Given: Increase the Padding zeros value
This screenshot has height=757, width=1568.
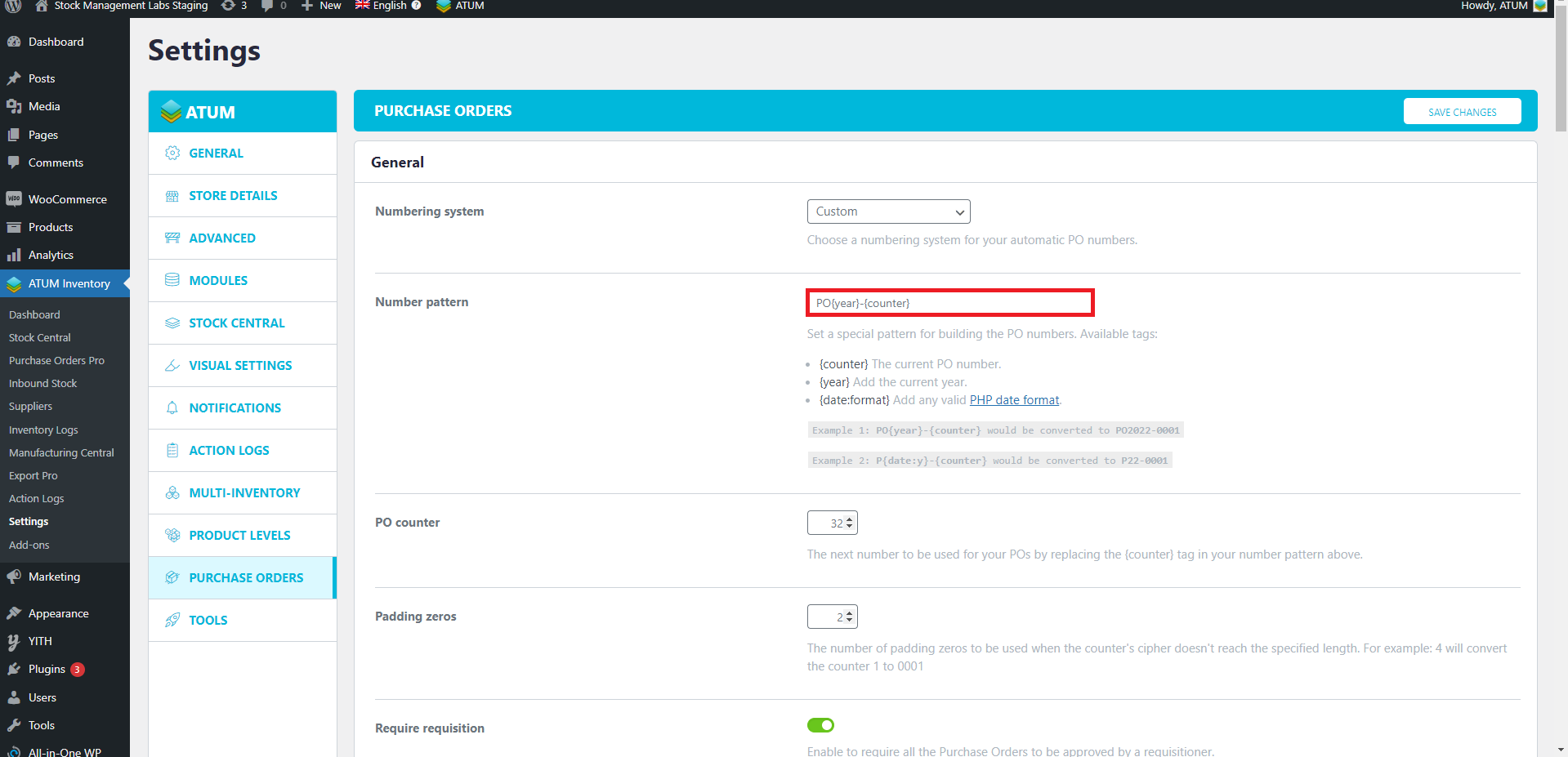Looking at the screenshot, I should [850, 613].
